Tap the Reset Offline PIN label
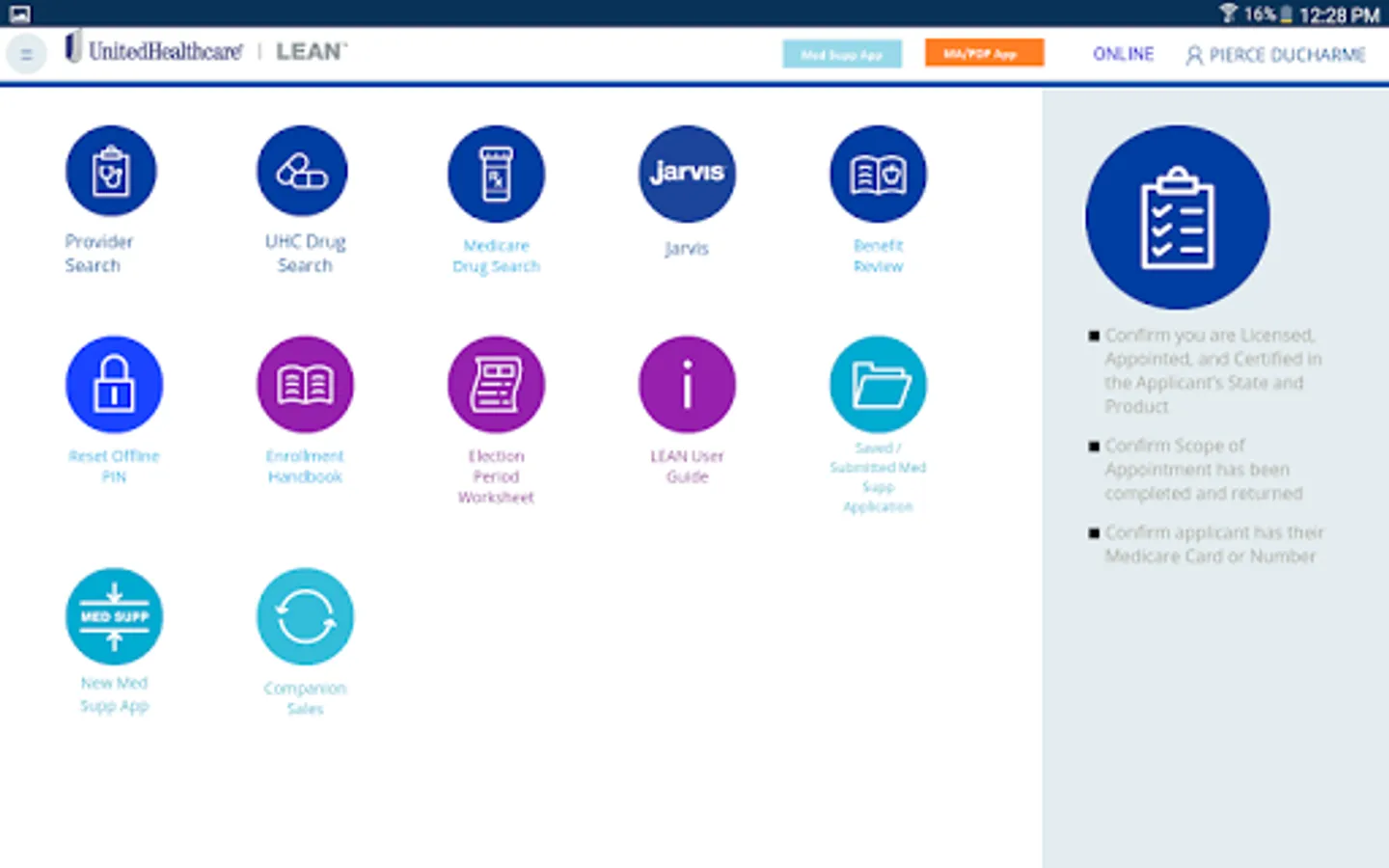Screen dimensions: 1389x868 [114, 466]
